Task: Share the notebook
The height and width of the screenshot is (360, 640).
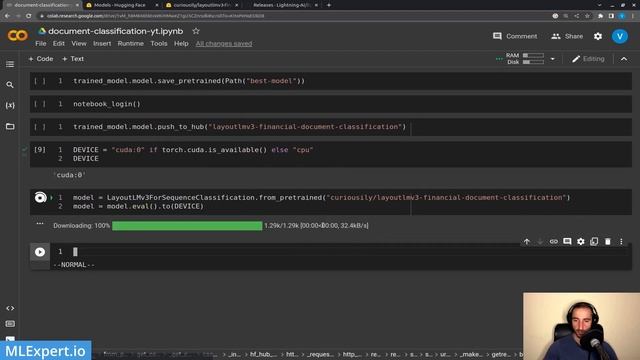Action: (567, 36)
